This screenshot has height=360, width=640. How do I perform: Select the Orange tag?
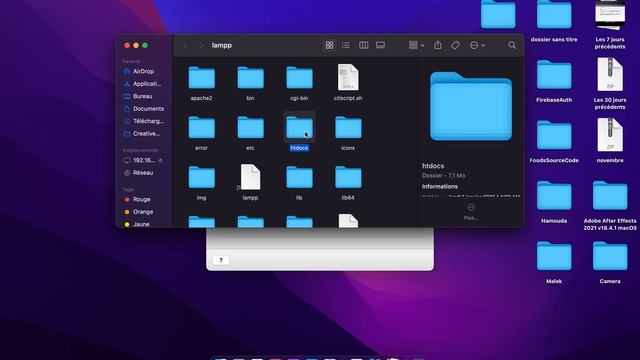(x=144, y=212)
